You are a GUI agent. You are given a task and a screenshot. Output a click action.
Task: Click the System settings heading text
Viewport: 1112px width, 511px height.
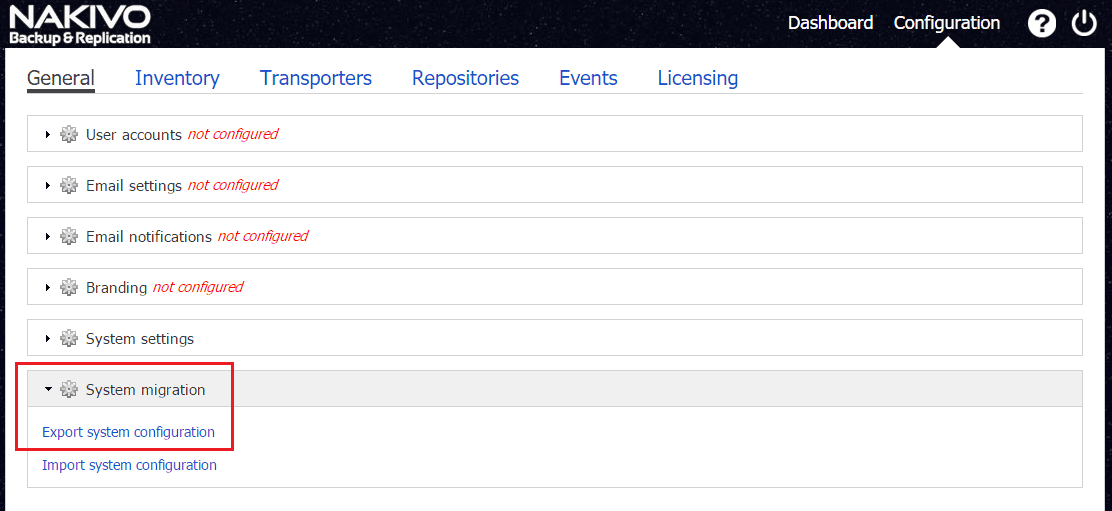[x=140, y=339]
